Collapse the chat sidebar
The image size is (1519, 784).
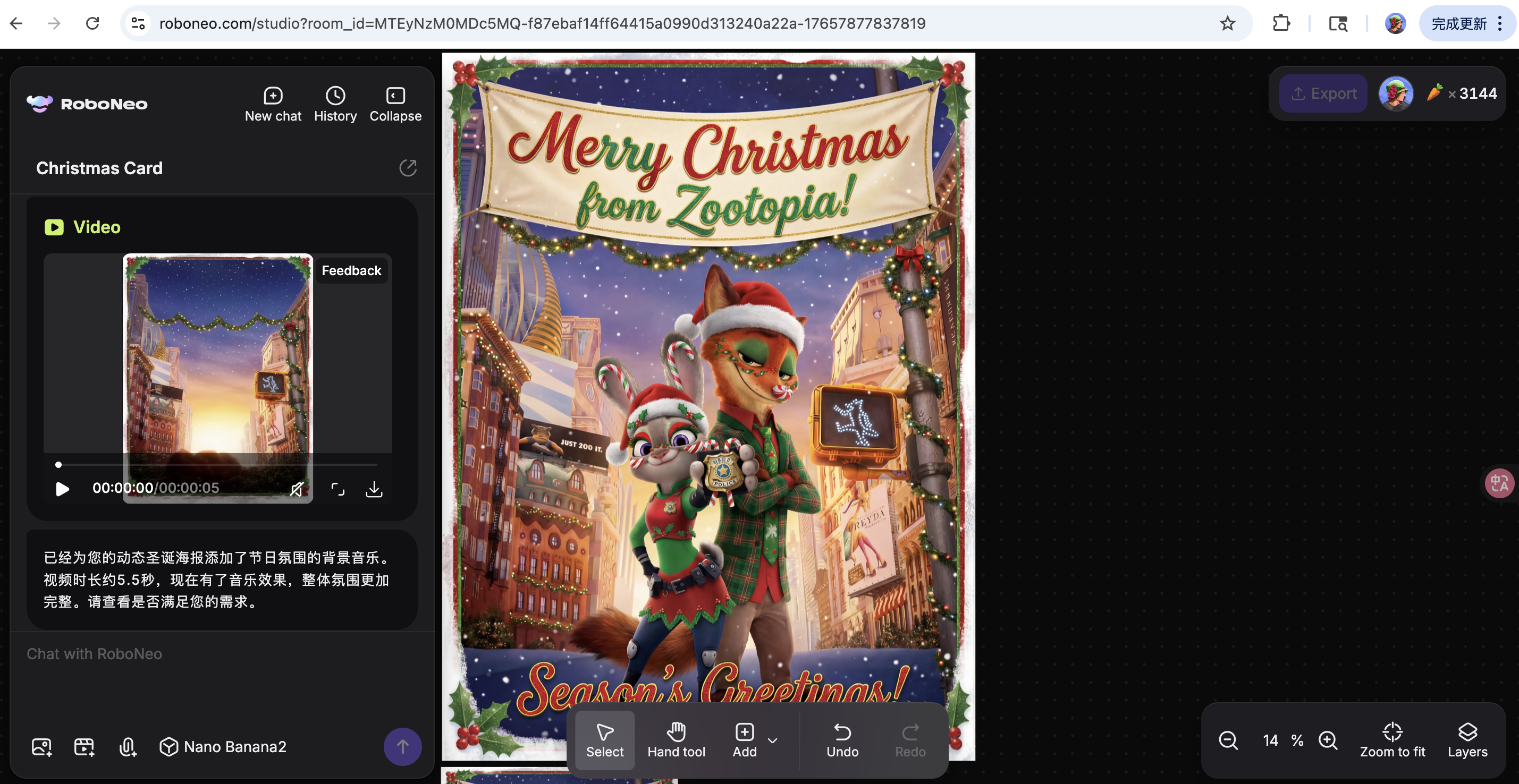[x=395, y=104]
